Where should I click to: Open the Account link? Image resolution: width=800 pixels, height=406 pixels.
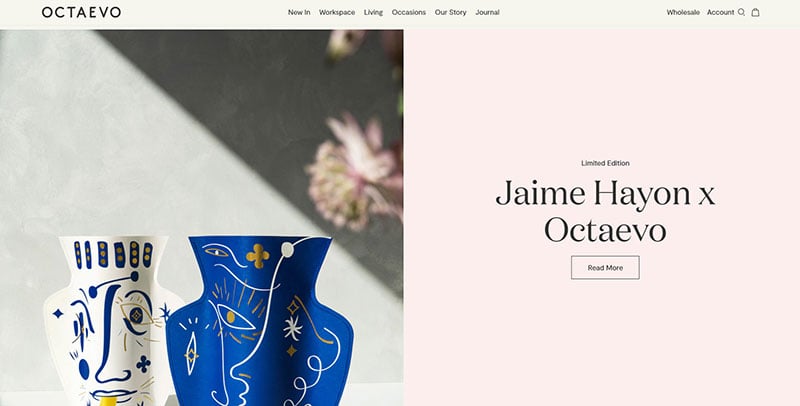click(720, 12)
